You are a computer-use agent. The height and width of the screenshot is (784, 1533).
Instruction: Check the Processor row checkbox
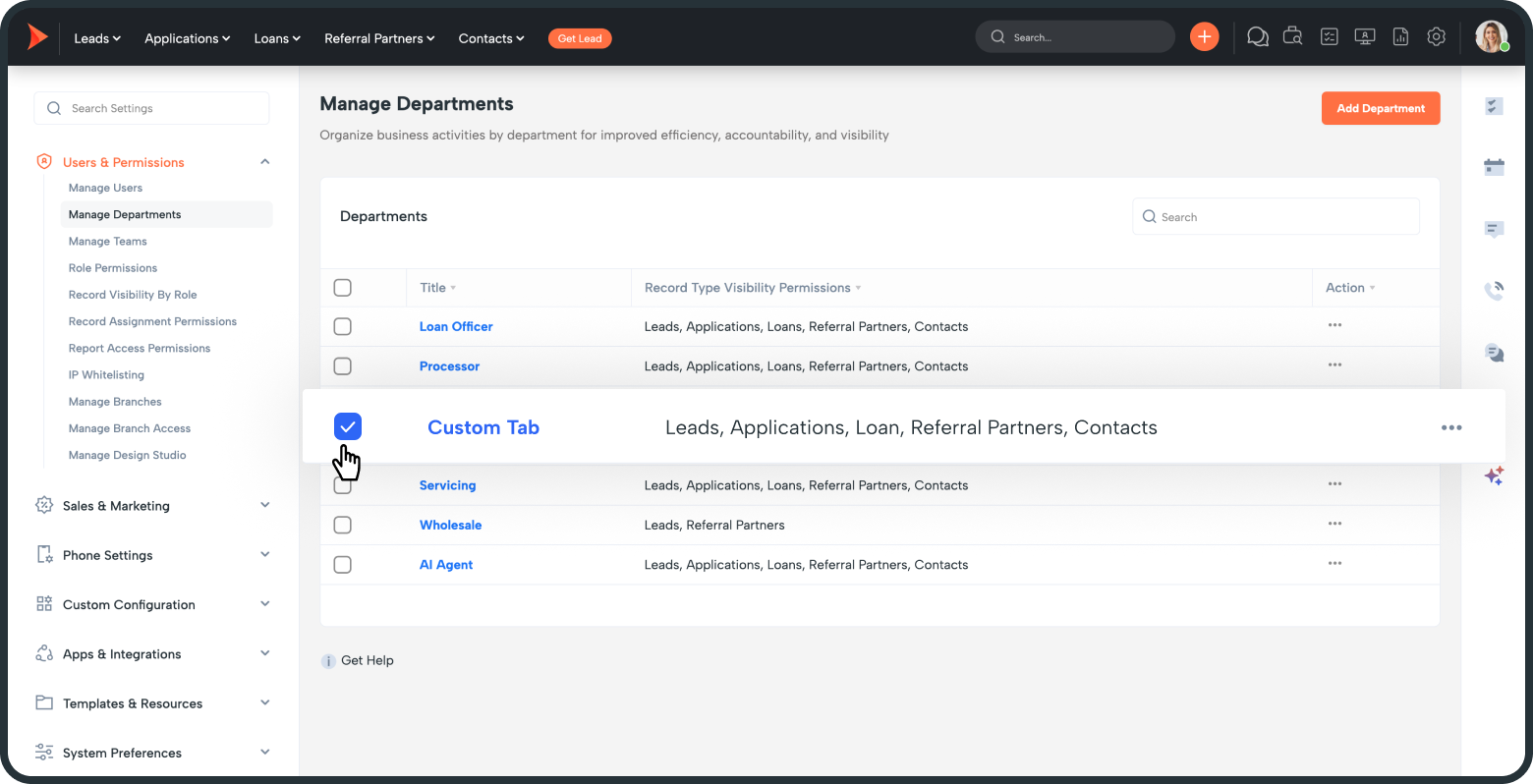point(342,365)
